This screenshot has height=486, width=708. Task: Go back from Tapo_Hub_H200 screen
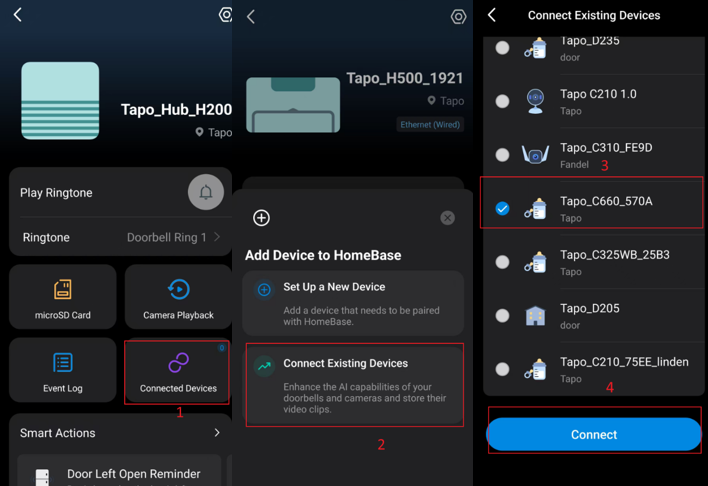pos(18,15)
